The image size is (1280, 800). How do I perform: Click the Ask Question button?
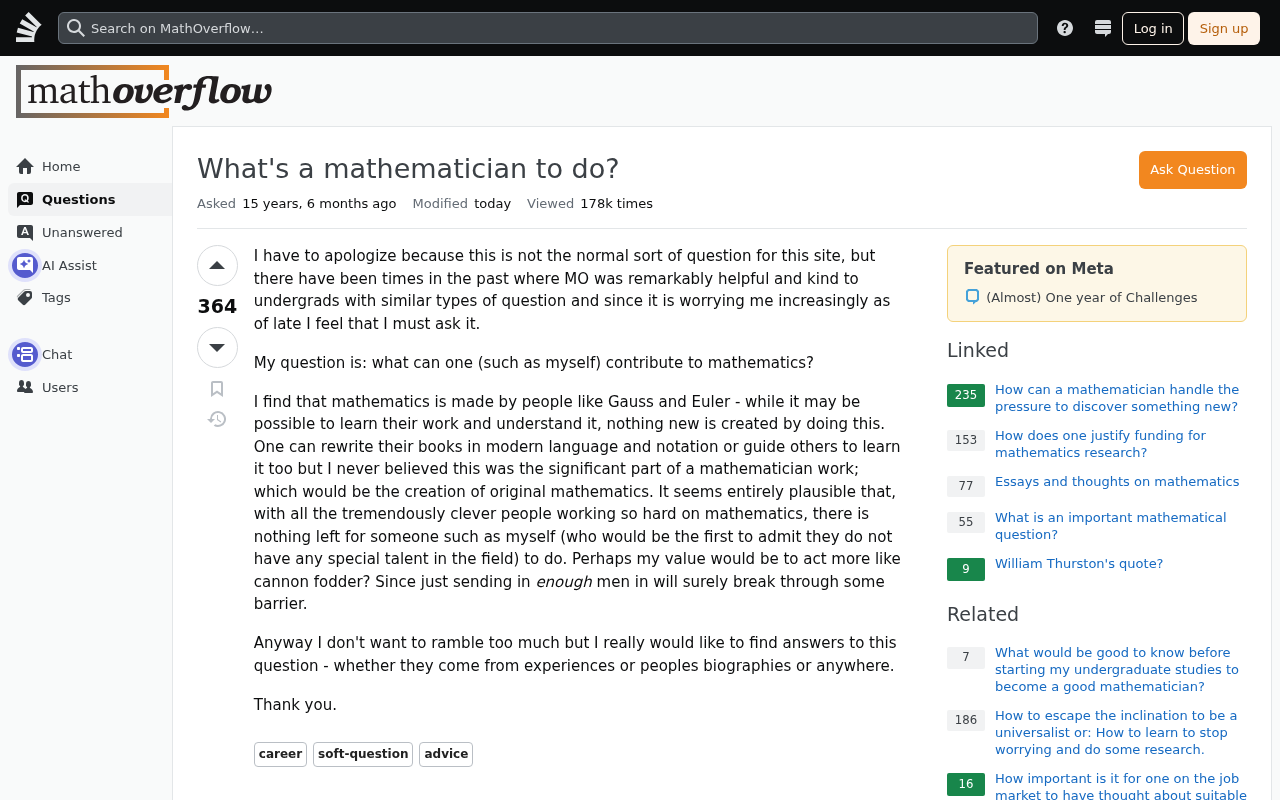coord(1192,170)
